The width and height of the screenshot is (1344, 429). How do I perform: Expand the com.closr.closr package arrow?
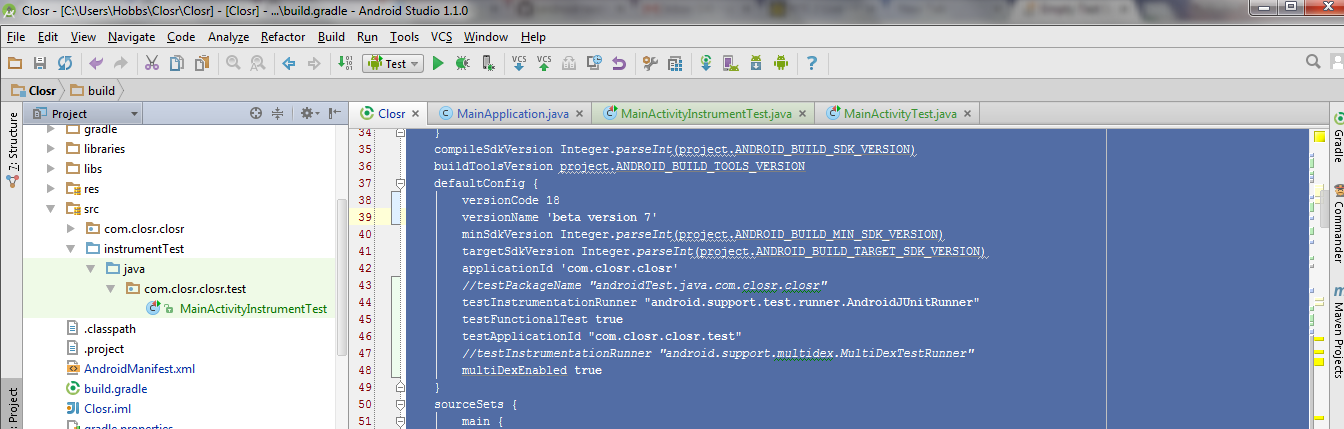point(72,229)
